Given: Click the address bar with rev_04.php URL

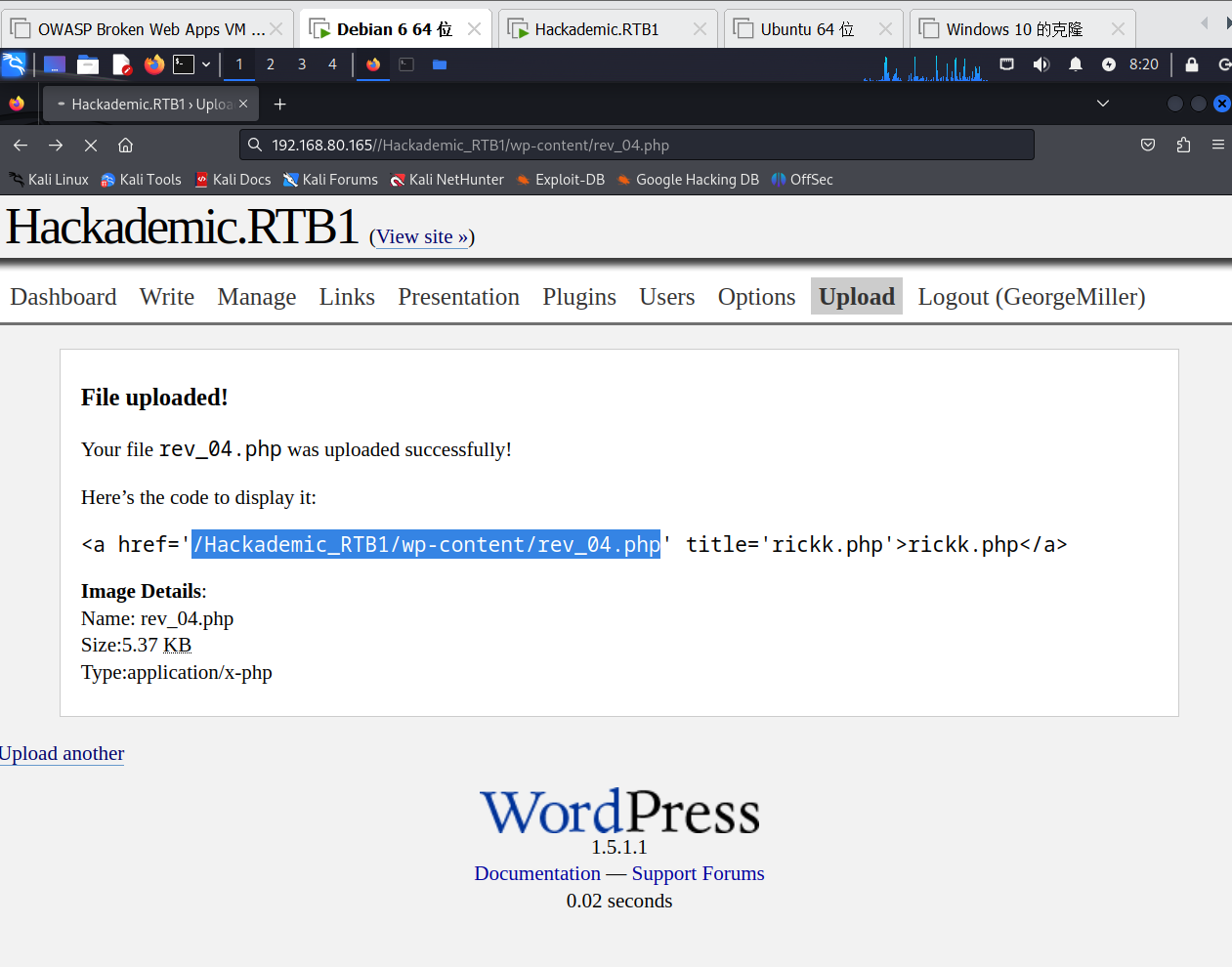Looking at the screenshot, I should click(x=637, y=145).
